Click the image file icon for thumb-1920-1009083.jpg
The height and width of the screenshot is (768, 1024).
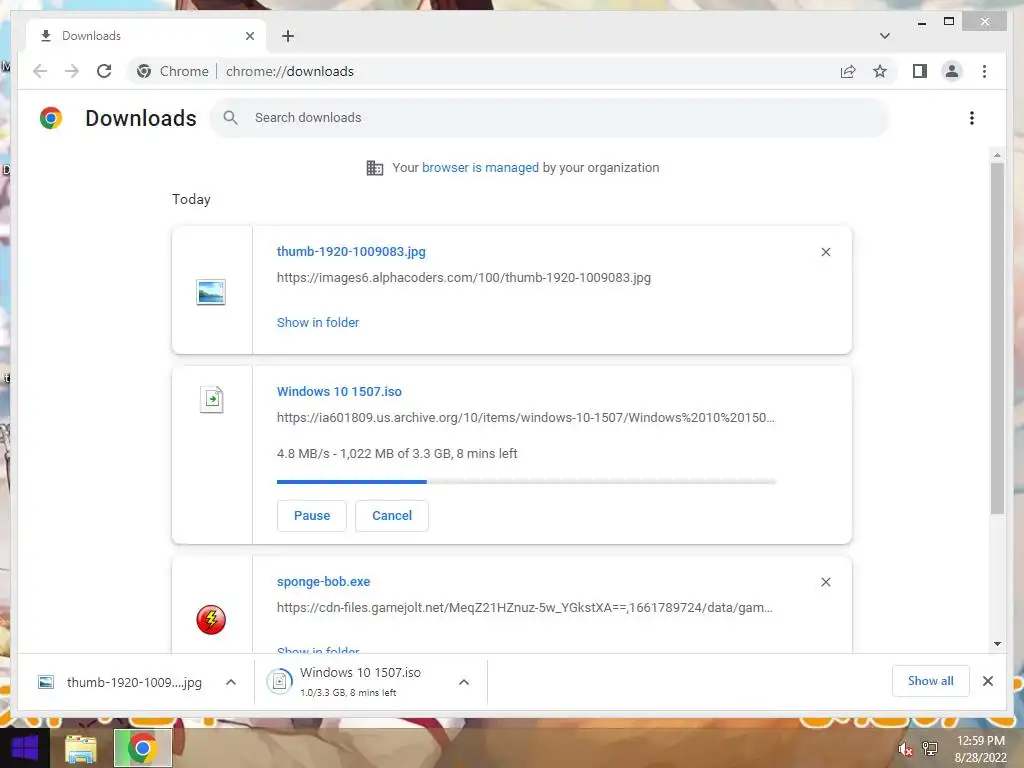pyautogui.click(x=211, y=292)
